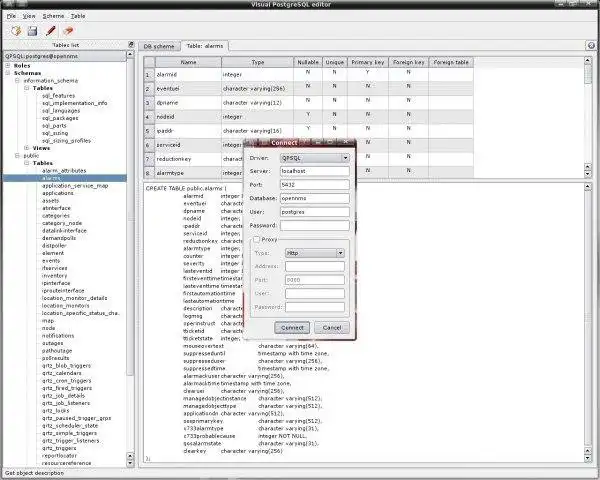Click the eraser toolbar icon

[68, 31]
